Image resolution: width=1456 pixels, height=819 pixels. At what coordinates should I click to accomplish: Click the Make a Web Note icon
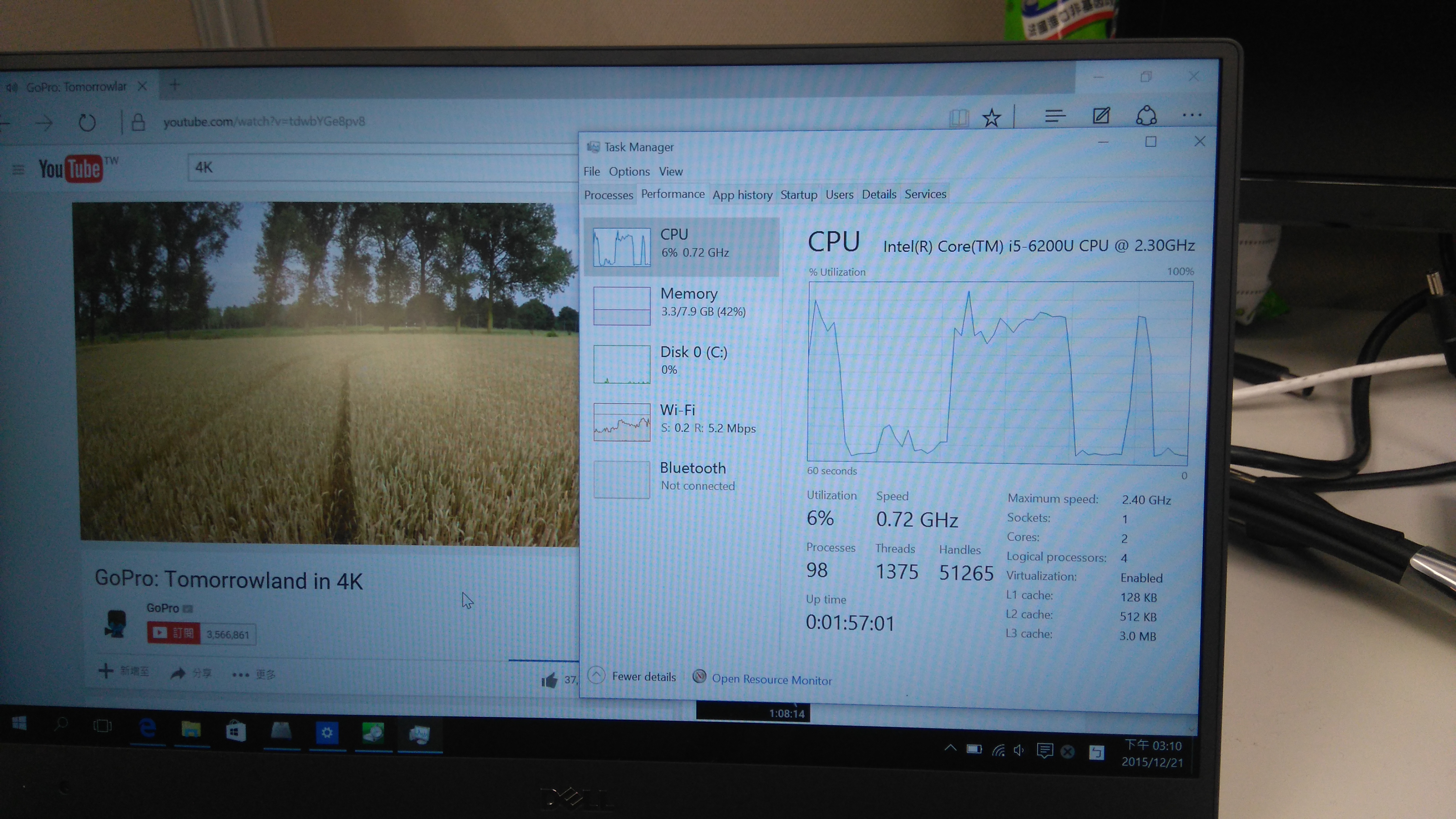(1101, 116)
